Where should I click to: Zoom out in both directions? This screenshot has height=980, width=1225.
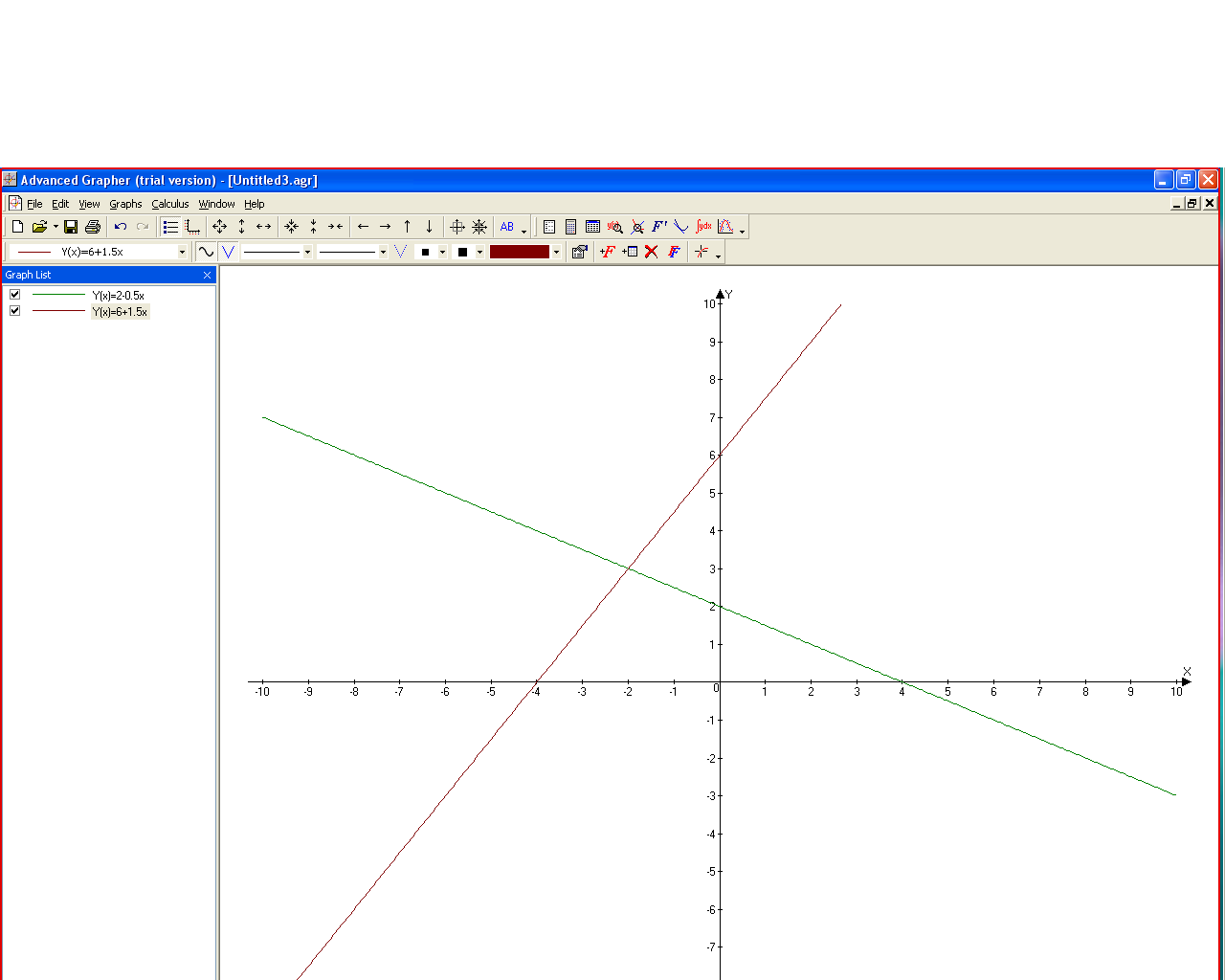point(220,227)
